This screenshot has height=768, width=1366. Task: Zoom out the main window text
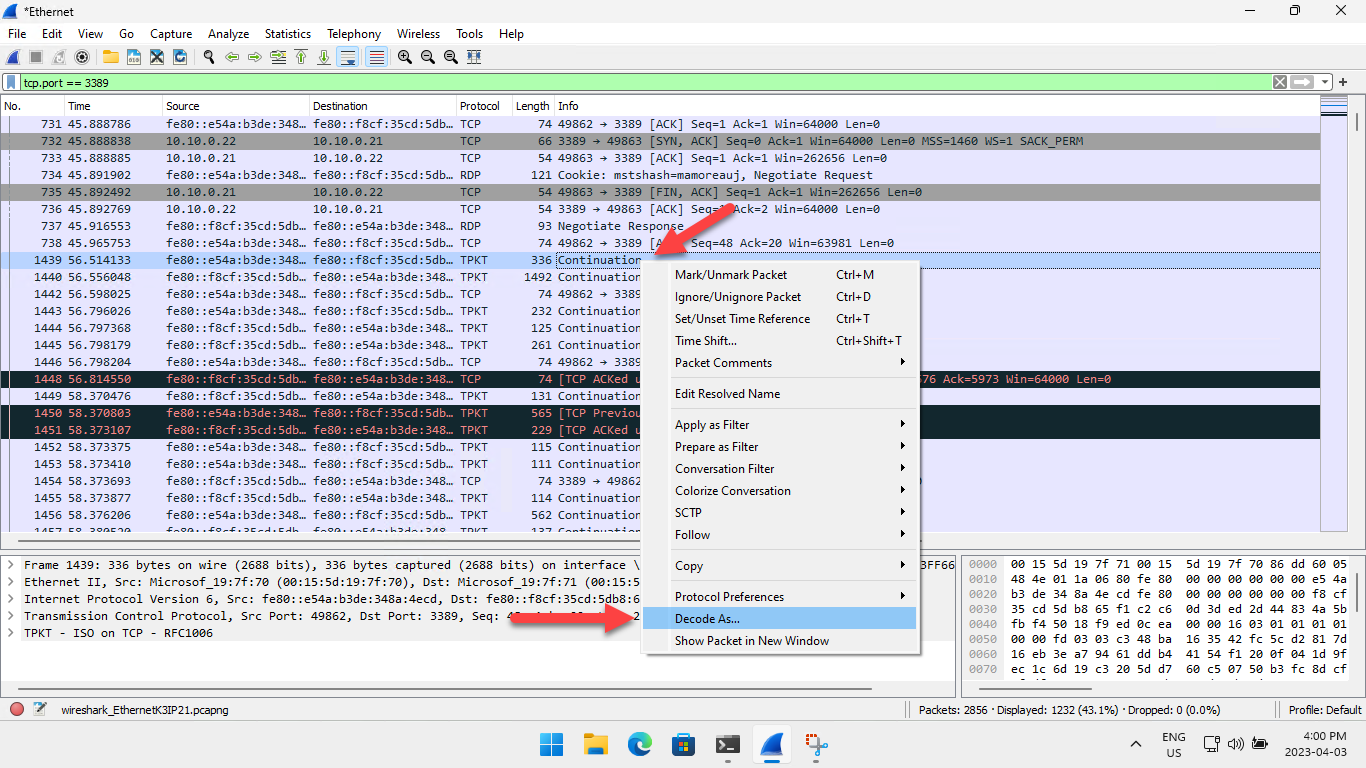coord(428,57)
